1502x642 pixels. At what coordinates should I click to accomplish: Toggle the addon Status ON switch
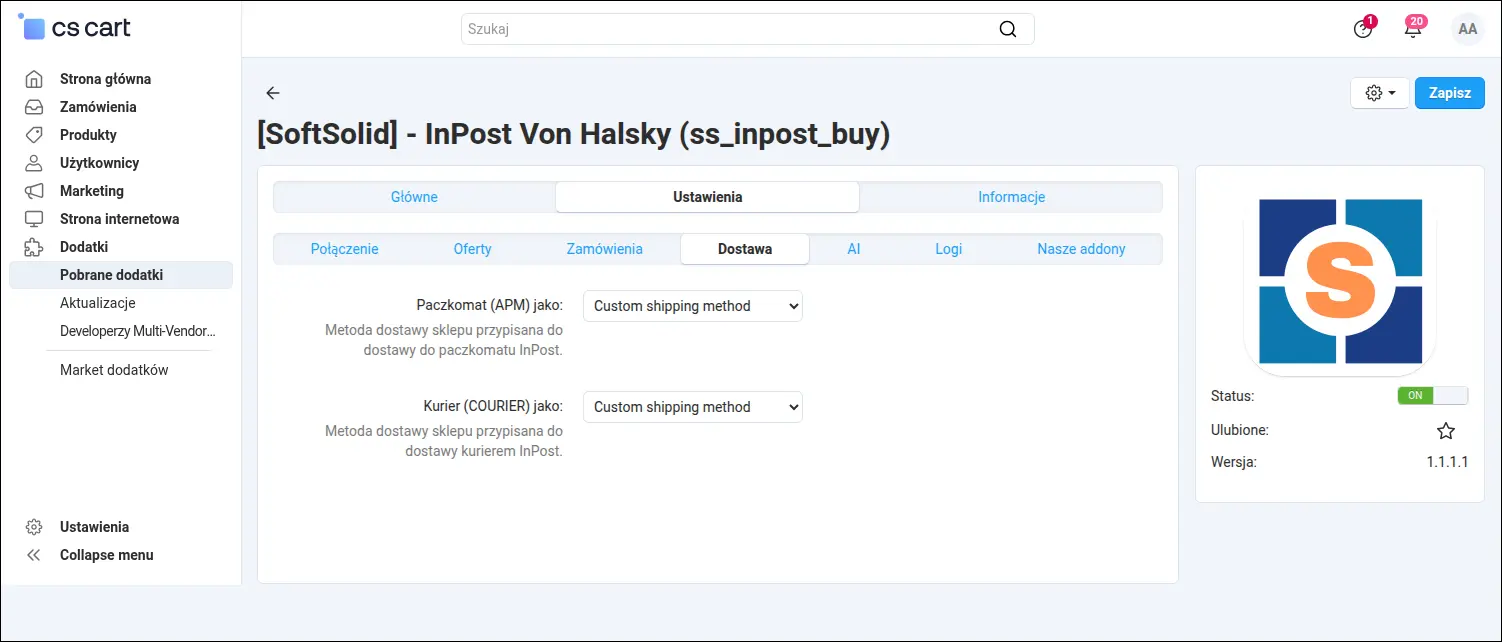1433,395
